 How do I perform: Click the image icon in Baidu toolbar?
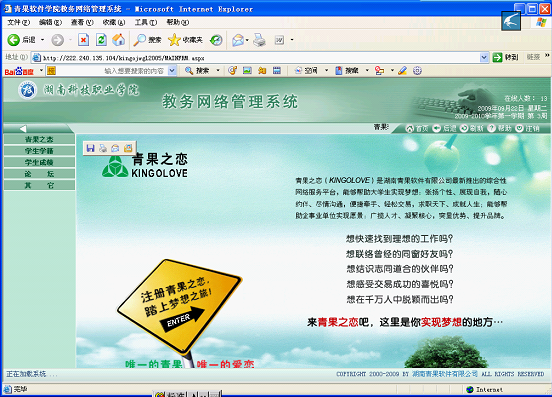[247, 71]
